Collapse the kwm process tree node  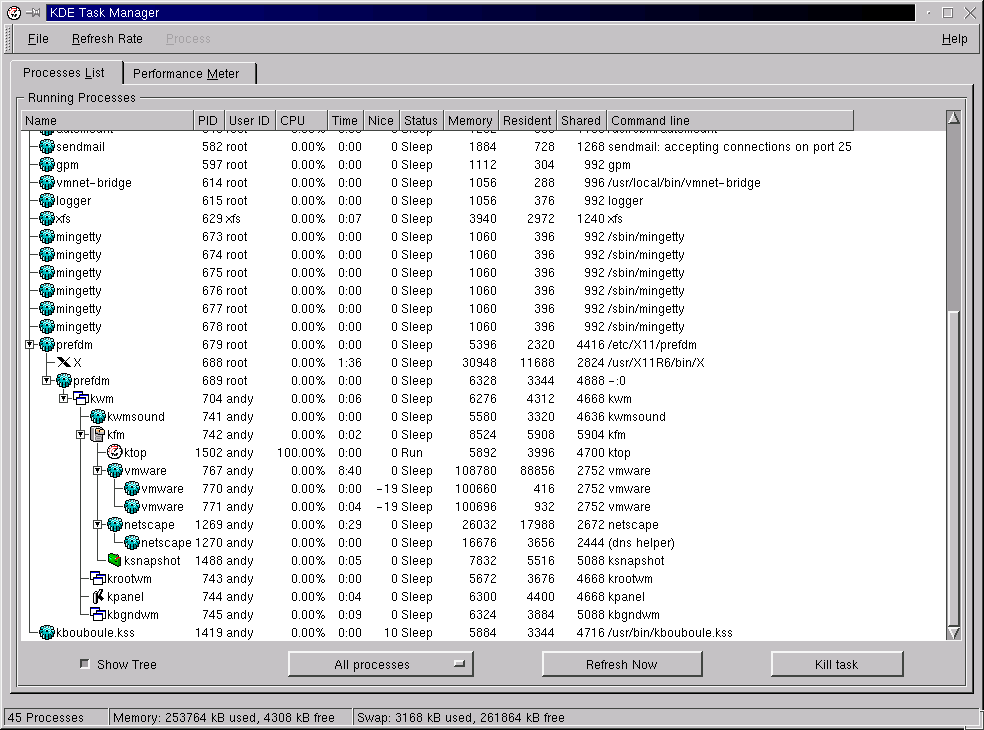tap(64, 399)
